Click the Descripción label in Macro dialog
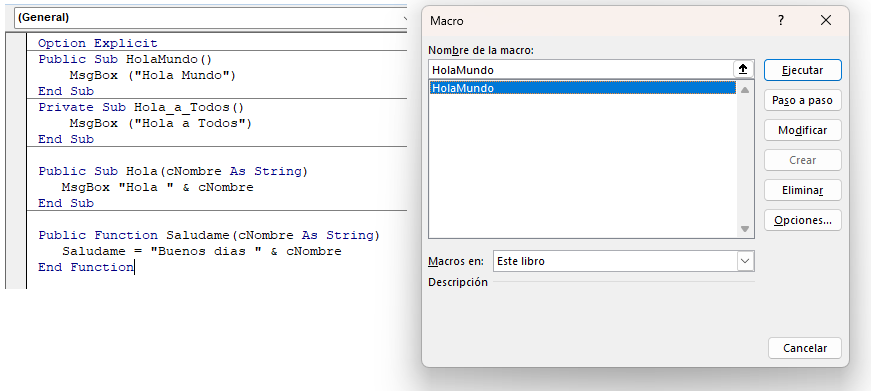871x391 pixels. [458, 282]
